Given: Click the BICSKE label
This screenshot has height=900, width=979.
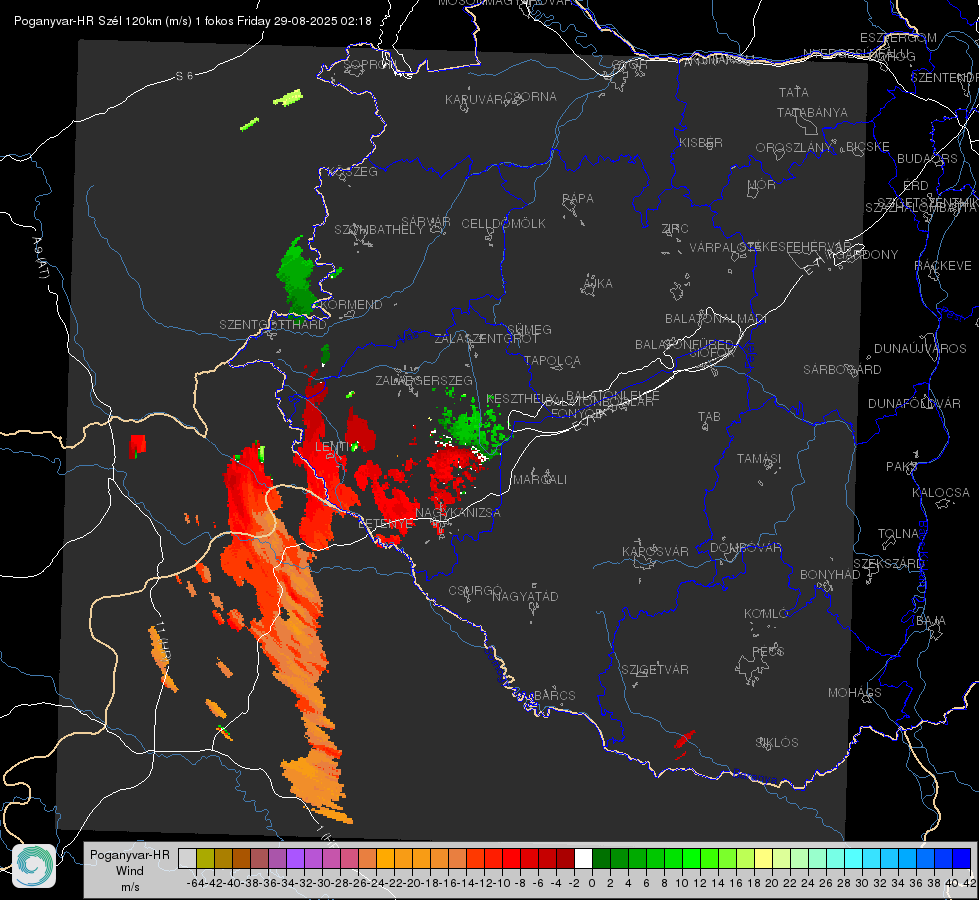Looking at the screenshot, I should pos(868,147).
